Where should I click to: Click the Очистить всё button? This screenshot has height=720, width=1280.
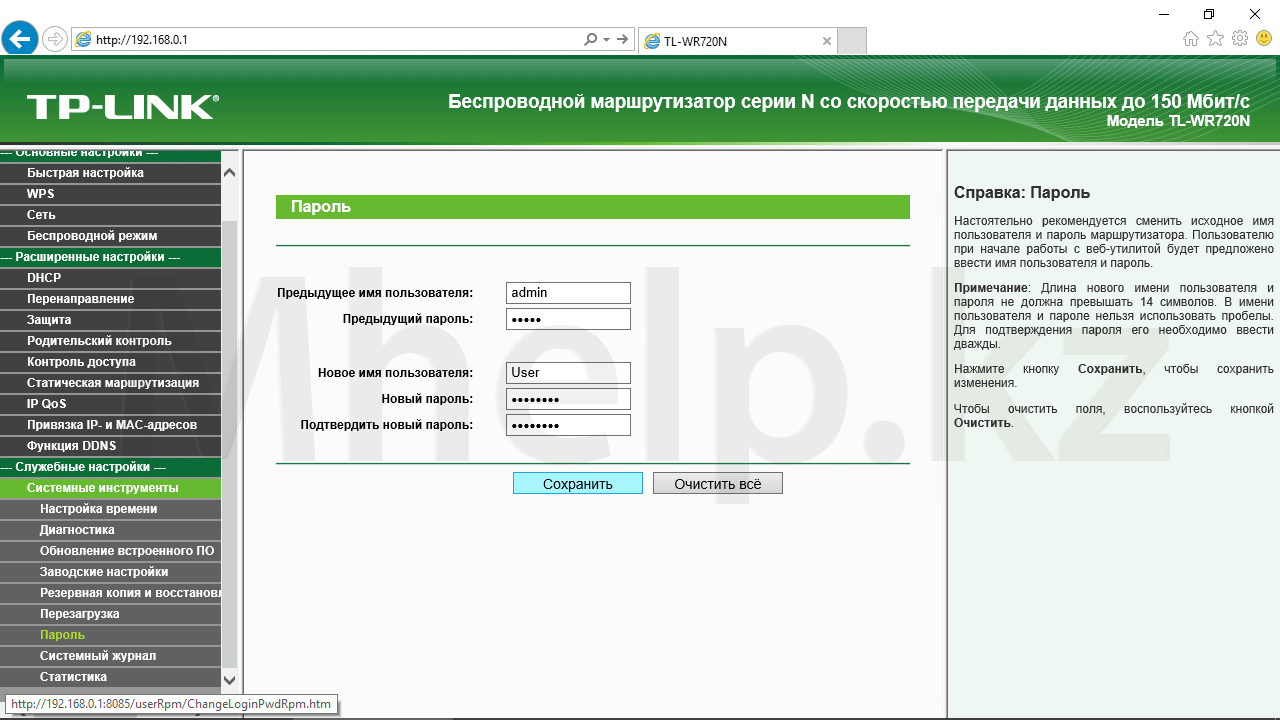[718, 484]
